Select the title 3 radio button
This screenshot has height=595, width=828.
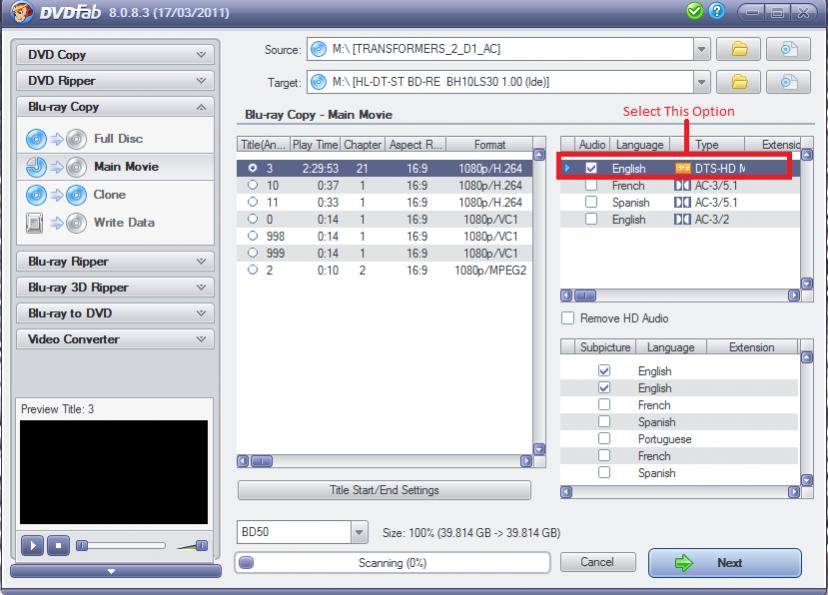(252, 168)
